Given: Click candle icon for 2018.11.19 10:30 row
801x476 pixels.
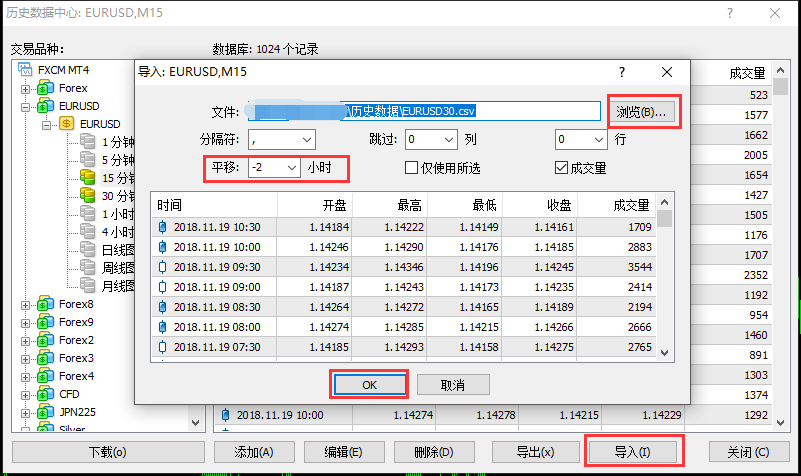Looking at the screenshot, I should (x=163, y=227).
